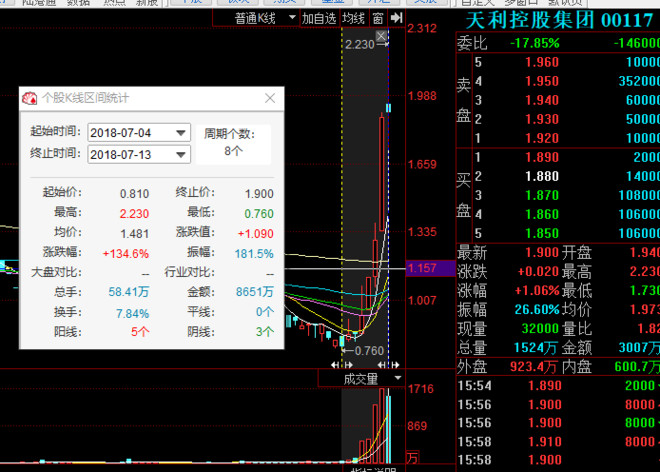Click the sell level 4 price 1.950
This screenshot has height=472, width=660.
542,81
